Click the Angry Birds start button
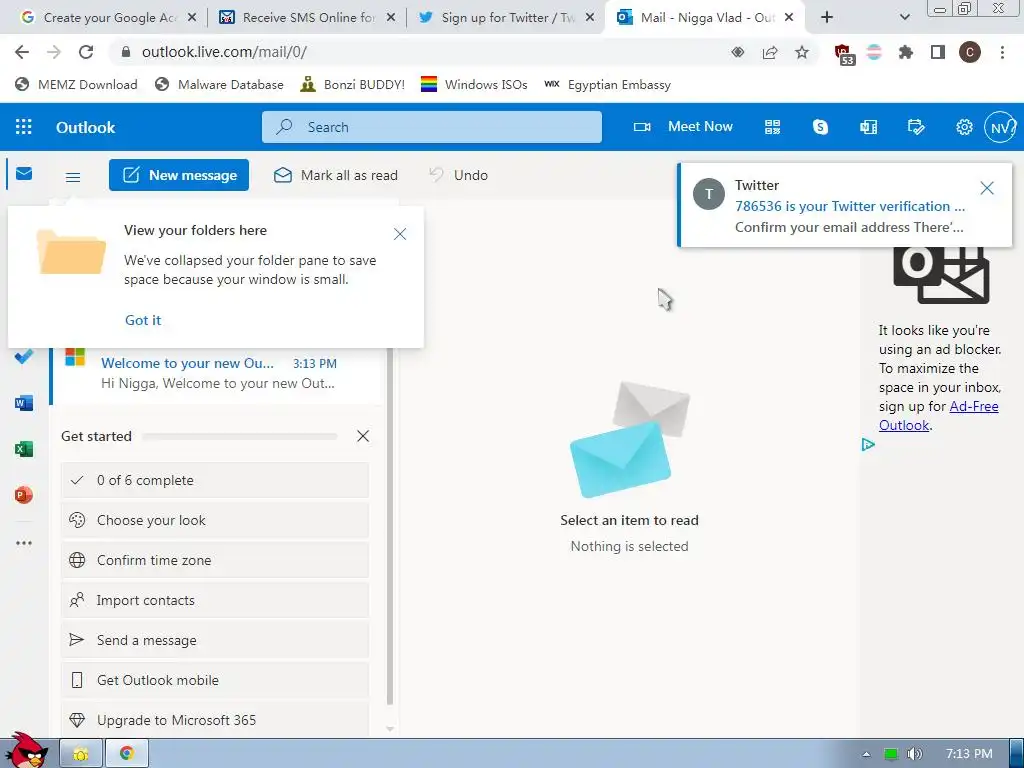The height and width of the screenshot is (768, 1024). tap(28, 750)
